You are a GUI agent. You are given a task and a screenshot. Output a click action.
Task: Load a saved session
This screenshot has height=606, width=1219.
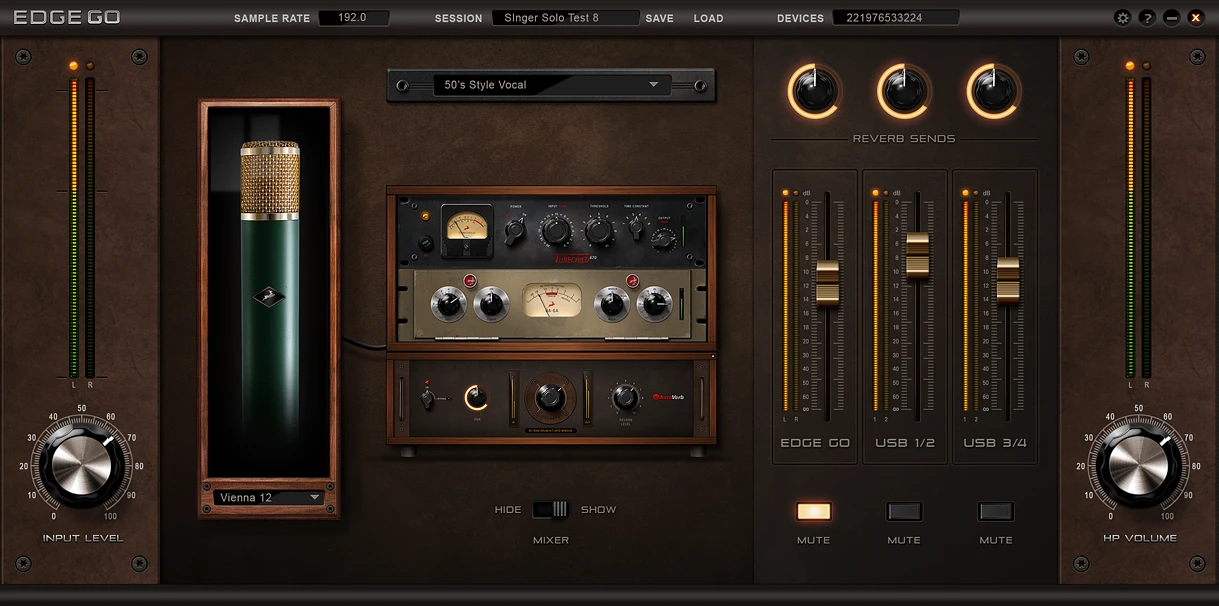(x=708, y=18)
